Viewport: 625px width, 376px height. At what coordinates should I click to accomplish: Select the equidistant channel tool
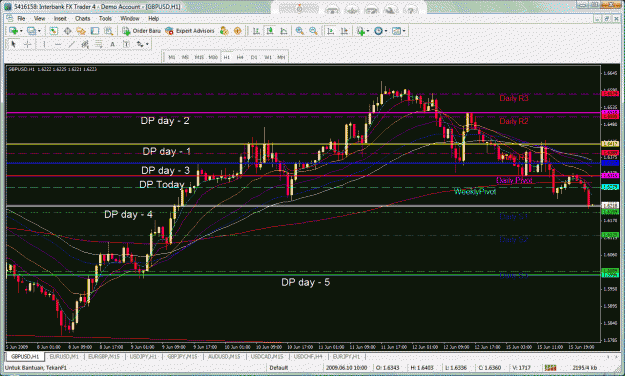[85, 44]
